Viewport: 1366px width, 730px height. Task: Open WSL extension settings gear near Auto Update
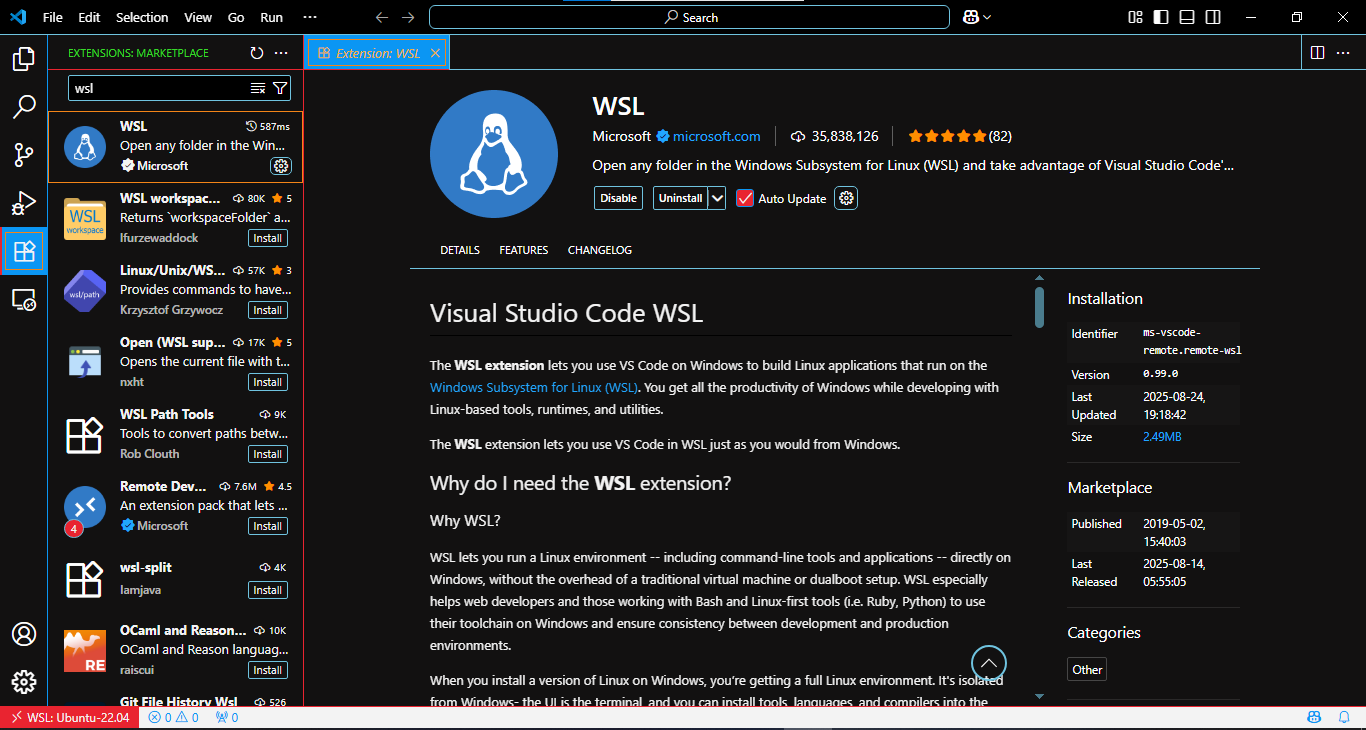[x=847, y=198]
